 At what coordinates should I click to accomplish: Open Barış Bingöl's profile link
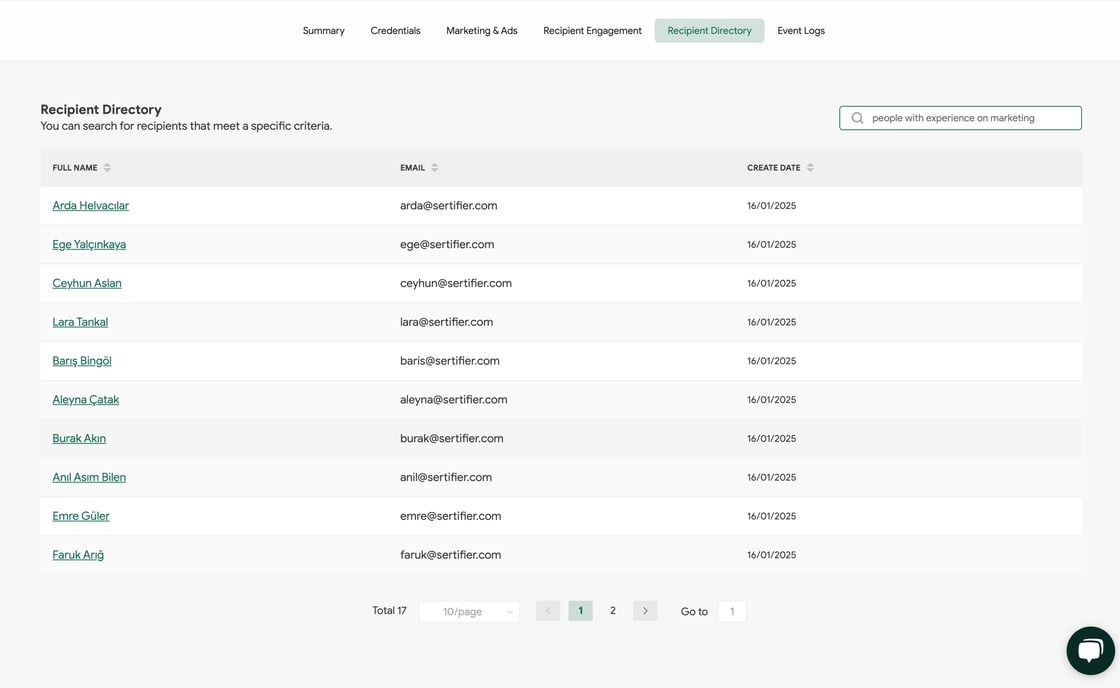click(82, 361)
